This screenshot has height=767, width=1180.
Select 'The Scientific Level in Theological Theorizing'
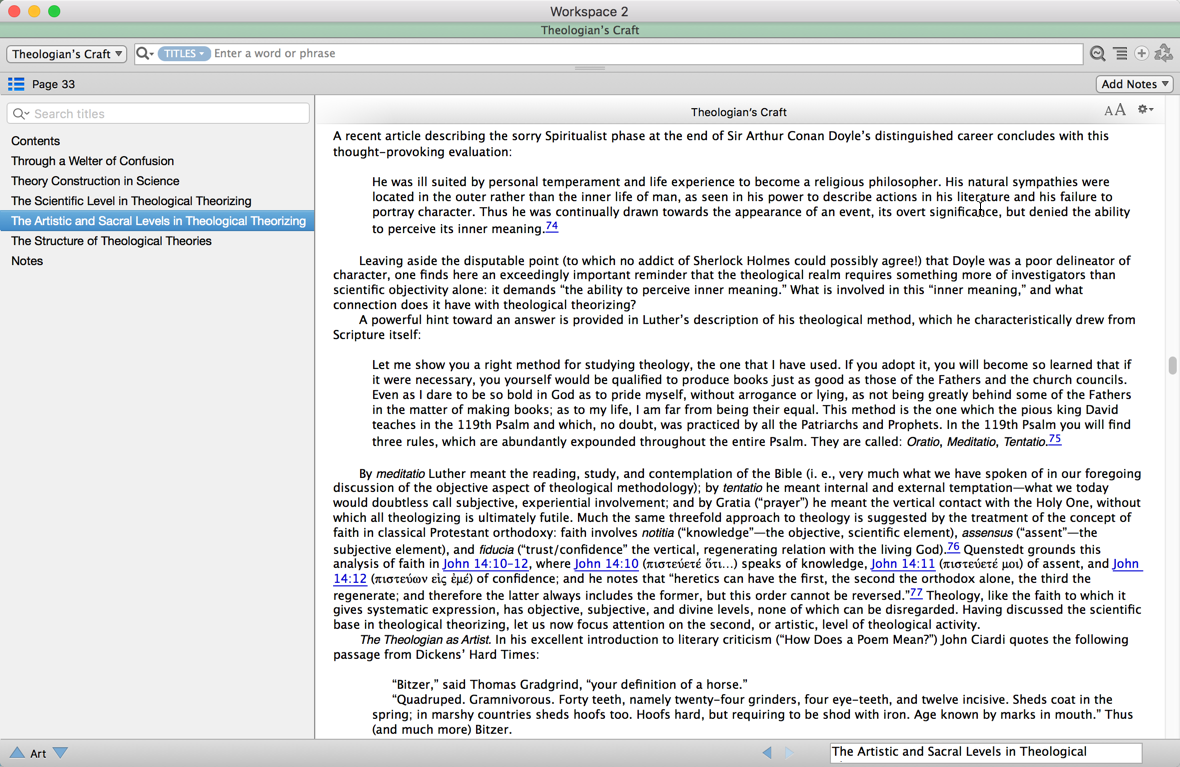click(131, 201)
